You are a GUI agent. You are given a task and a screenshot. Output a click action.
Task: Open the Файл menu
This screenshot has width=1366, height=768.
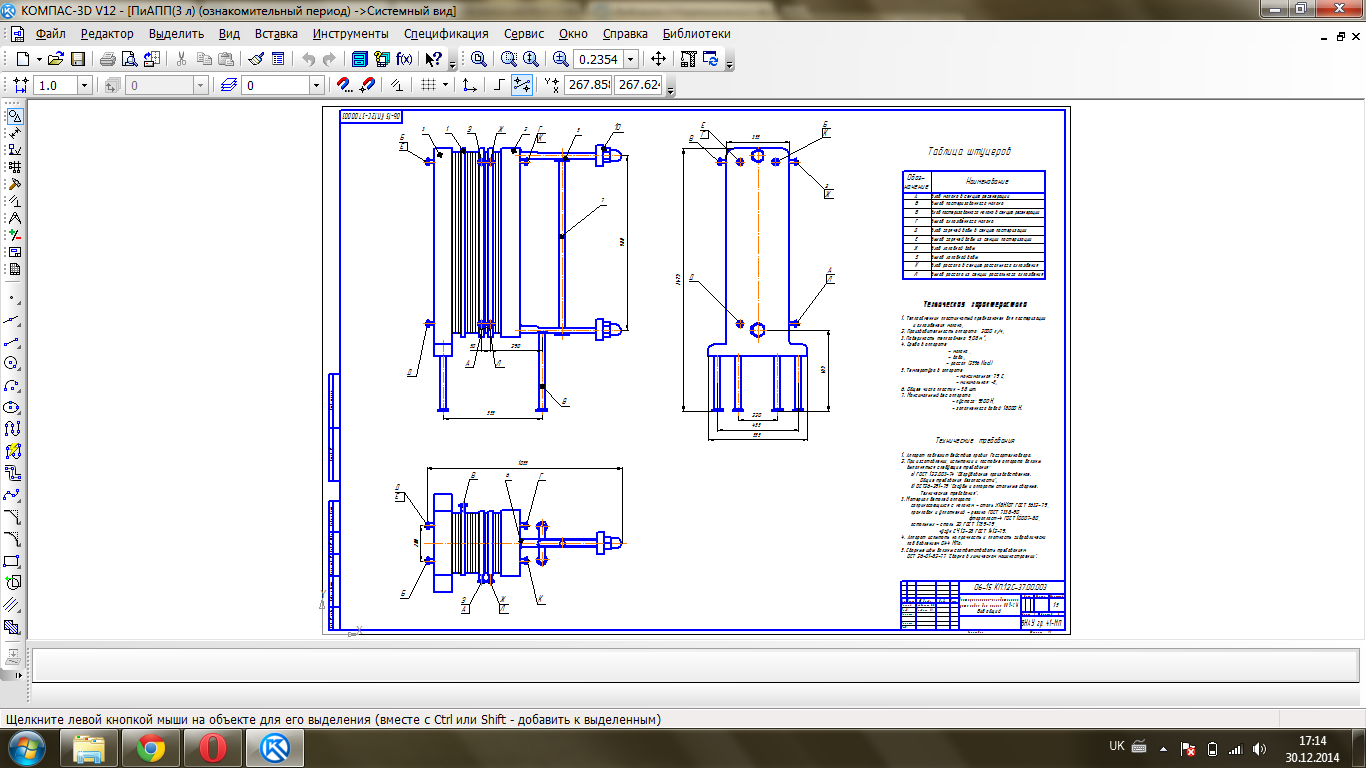(50, 33)
